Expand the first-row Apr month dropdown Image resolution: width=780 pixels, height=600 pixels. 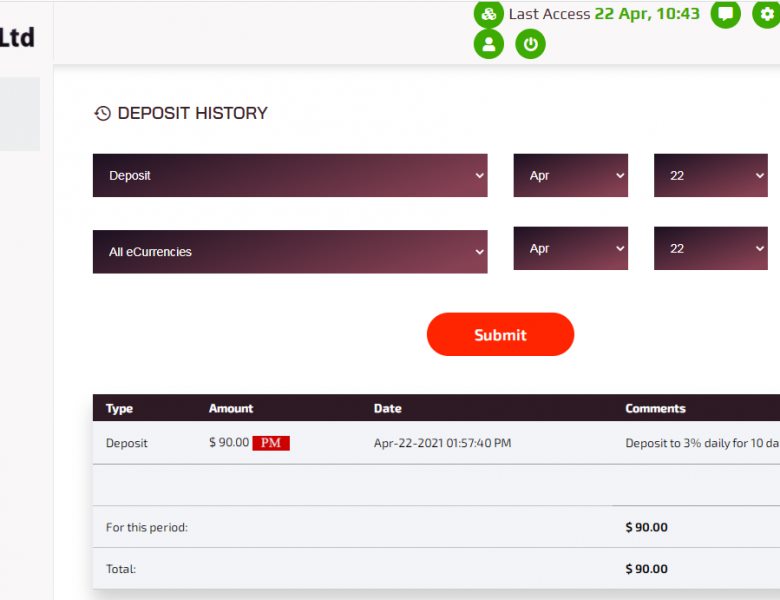pos(571,175)
